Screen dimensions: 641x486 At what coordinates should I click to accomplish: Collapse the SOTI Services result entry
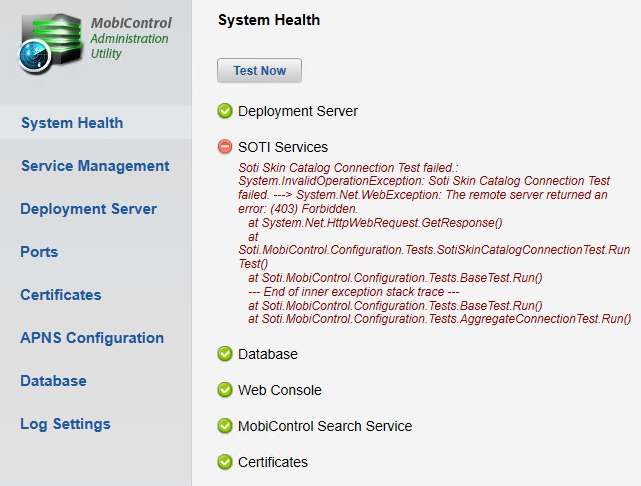(283, 147)
